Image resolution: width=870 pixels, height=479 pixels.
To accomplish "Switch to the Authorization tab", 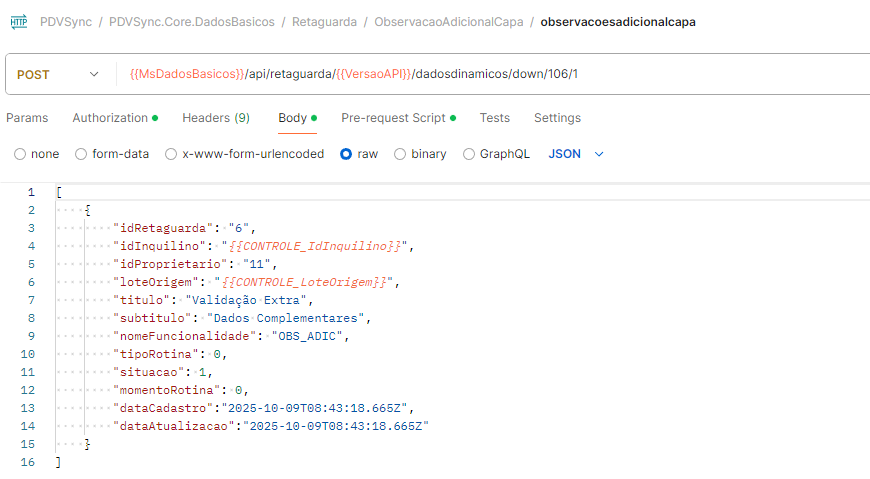I will [114, 118].
